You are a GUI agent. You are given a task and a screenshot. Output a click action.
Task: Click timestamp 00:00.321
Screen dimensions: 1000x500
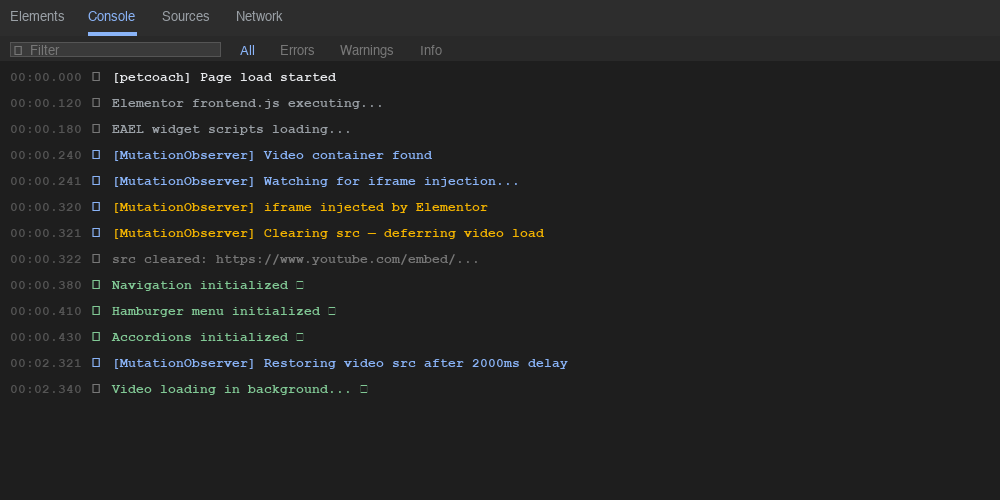[x=46, y=233]
